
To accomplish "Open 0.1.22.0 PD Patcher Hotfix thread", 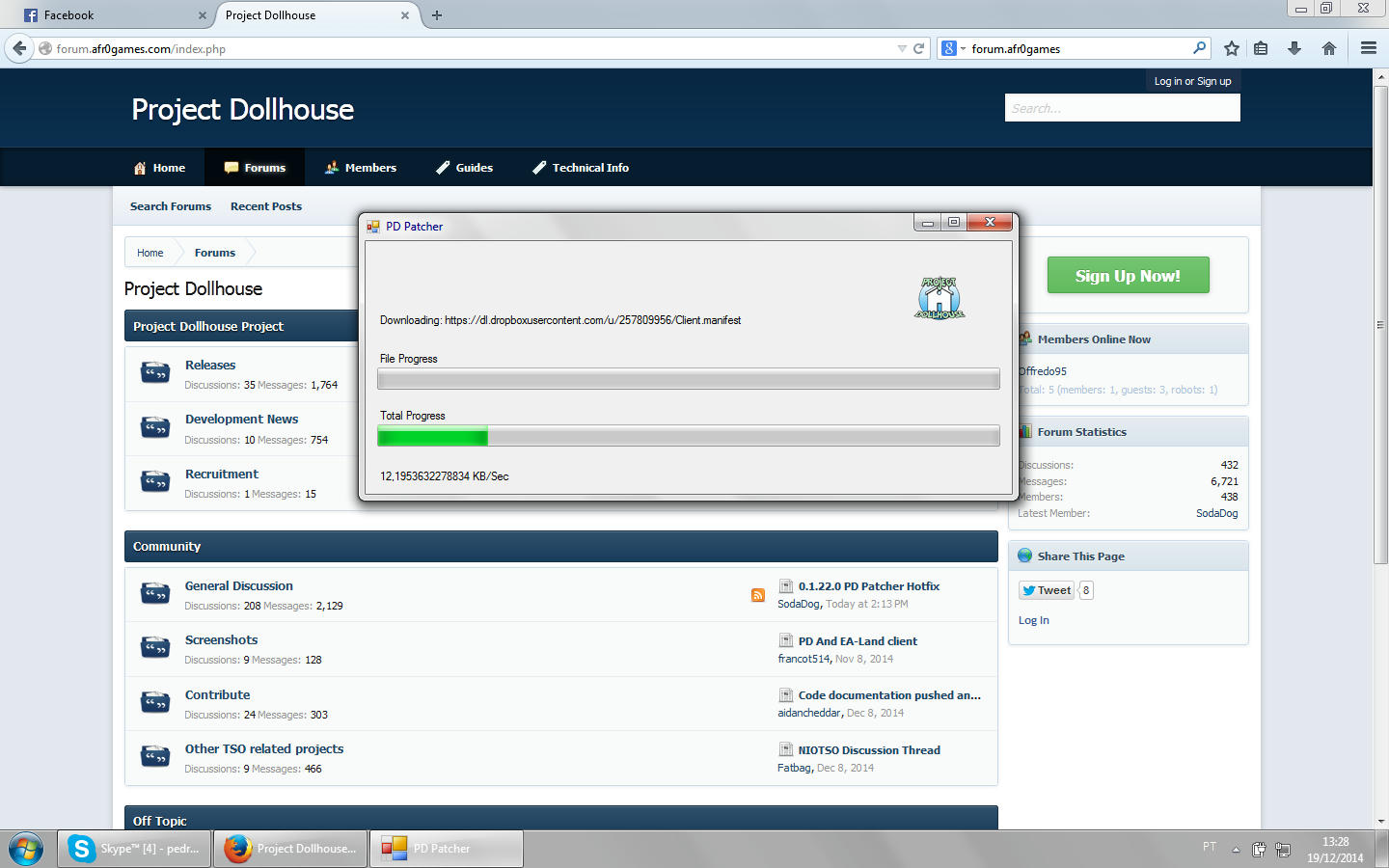I will (868, 586).
